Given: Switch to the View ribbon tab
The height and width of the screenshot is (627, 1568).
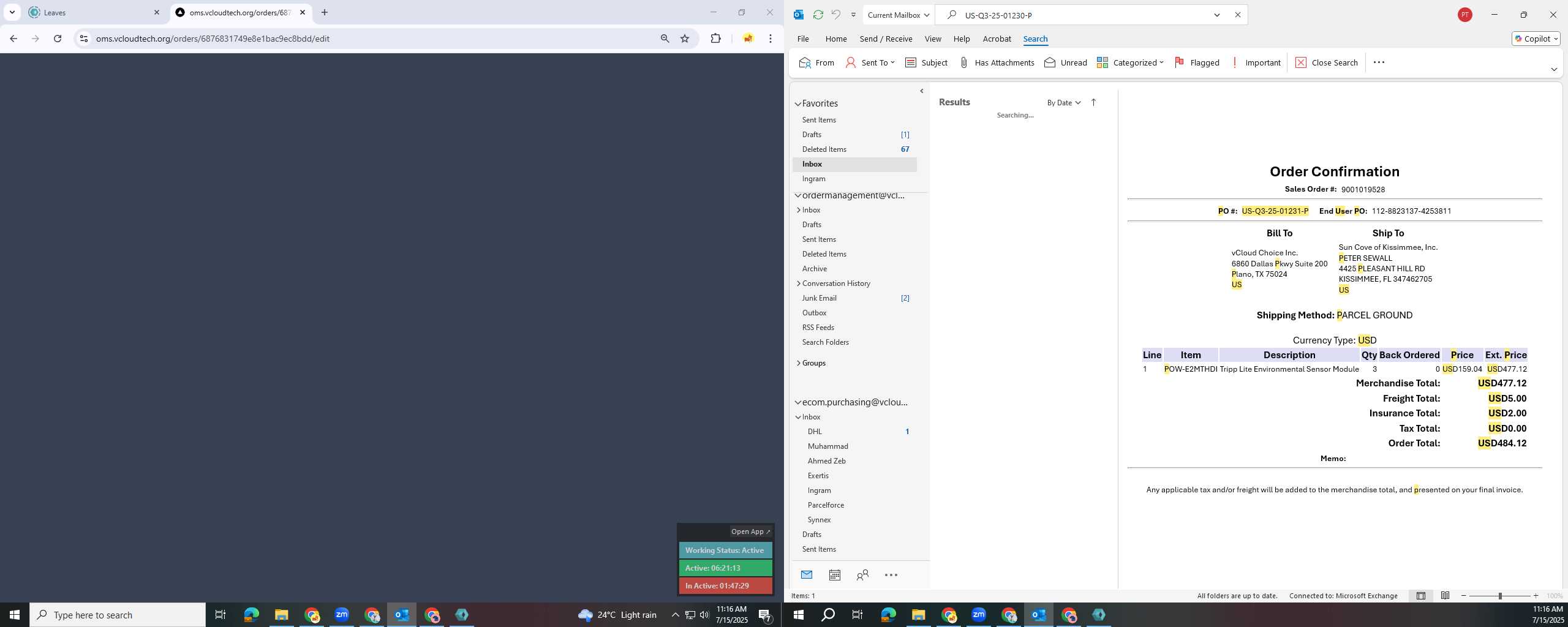Looking at the screenshot, I should (x=933, y=39).
